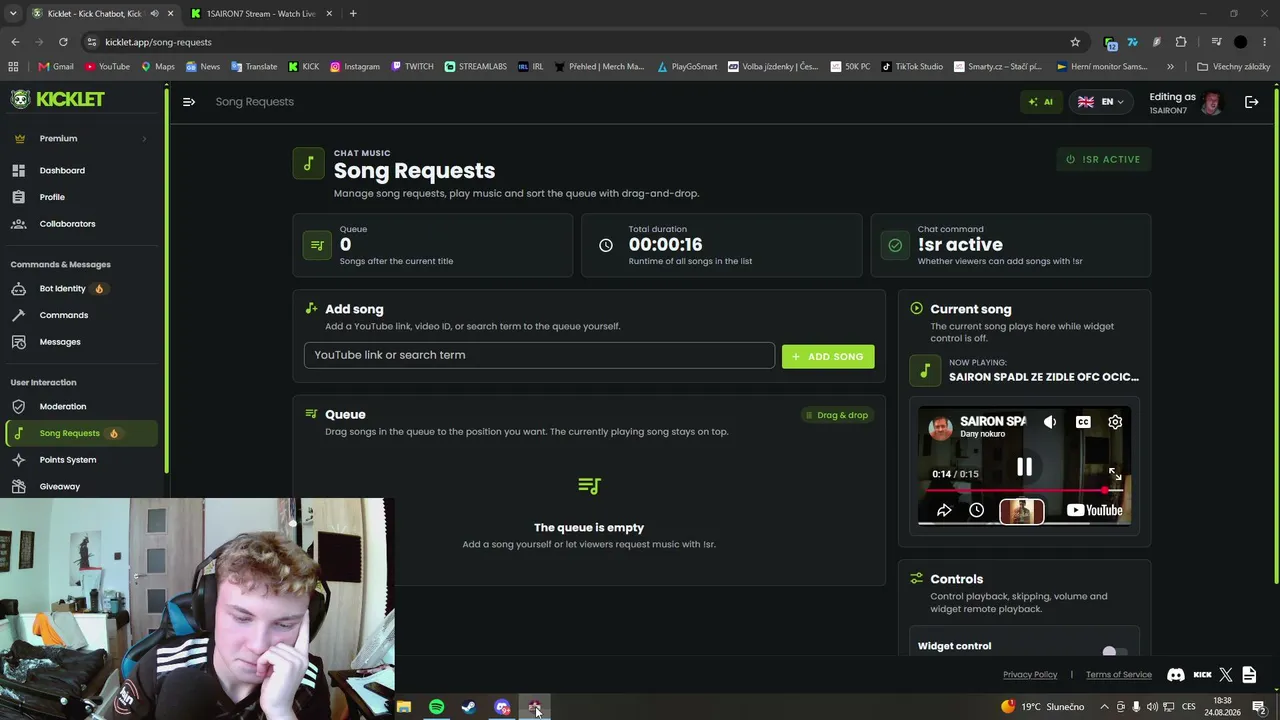
Task: Reload the page
Action: 63,42
